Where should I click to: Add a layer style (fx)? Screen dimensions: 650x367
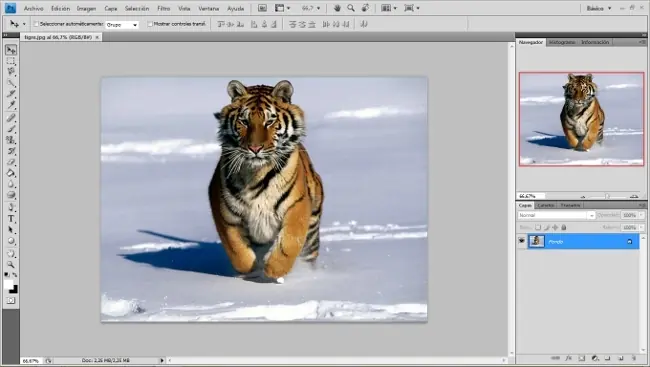click(x=569, y=358)
